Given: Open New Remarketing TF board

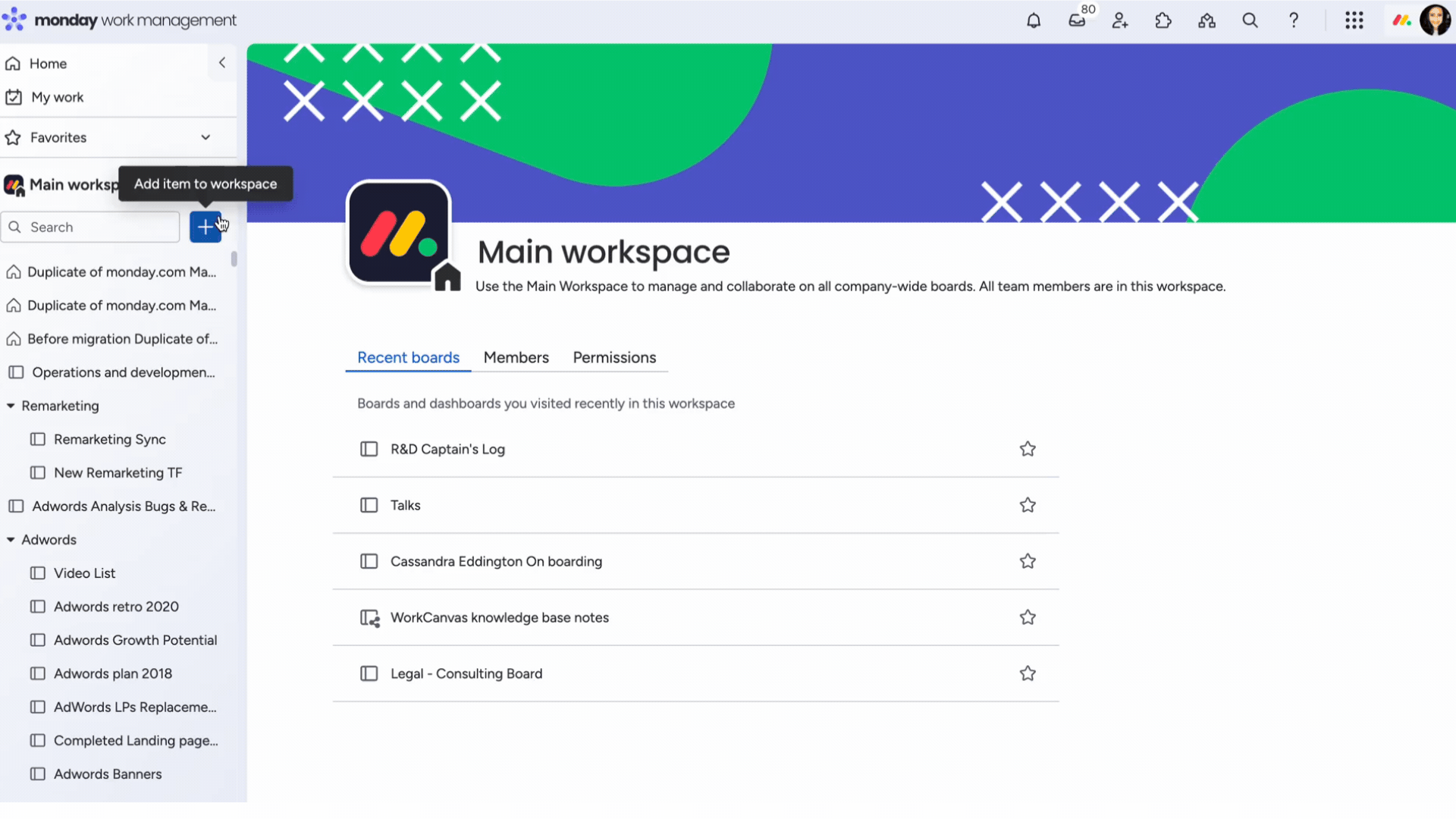Looking at the screenshot, I should click(107, 472).
